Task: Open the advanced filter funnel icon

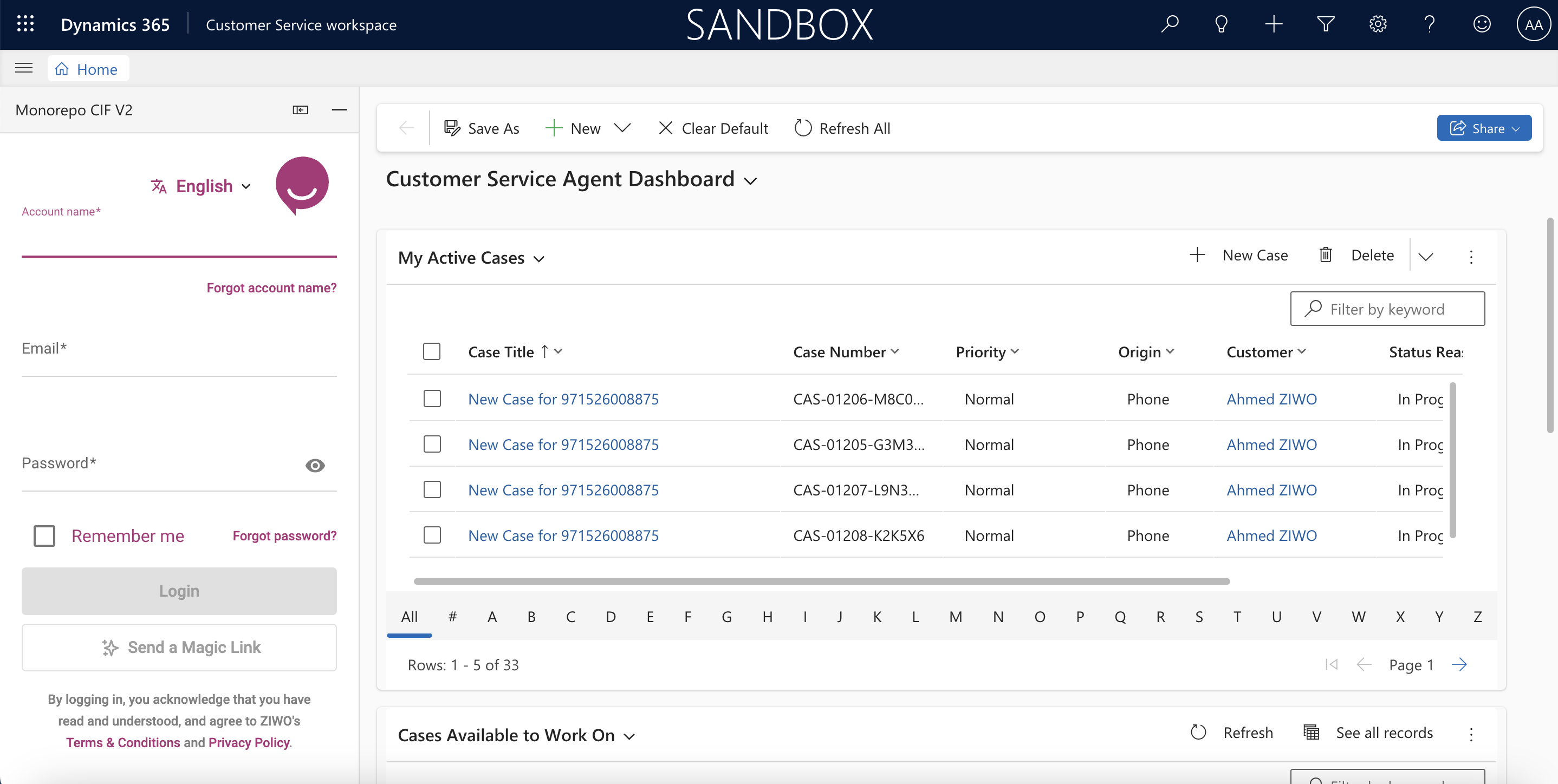Action: click(1326, 24)
